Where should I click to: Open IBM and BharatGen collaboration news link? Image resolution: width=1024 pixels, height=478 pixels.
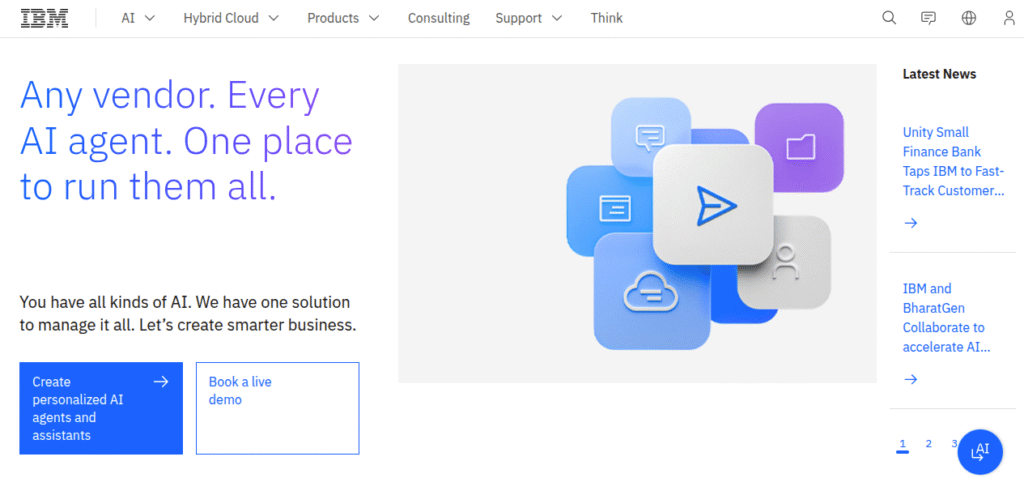click(x=946, y=318)
